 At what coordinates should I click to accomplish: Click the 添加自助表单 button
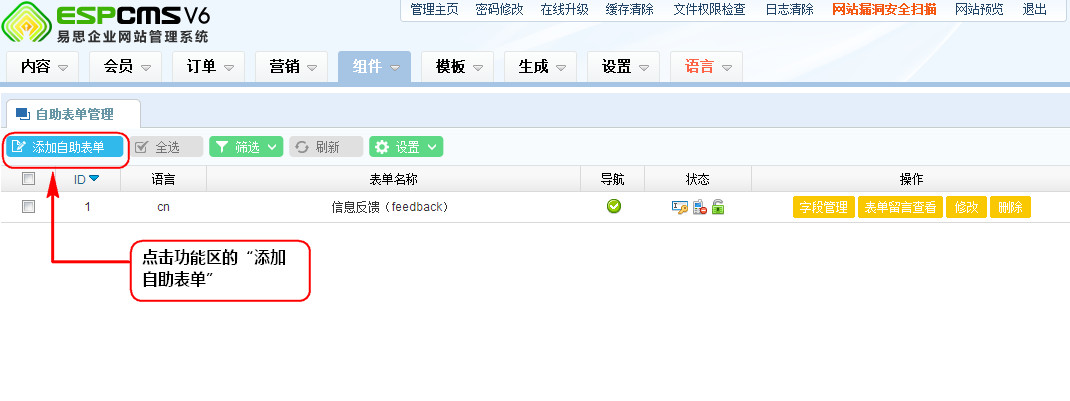[x=66, y=147]
